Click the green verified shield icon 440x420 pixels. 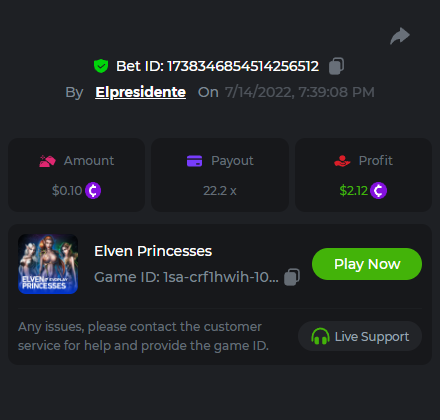[x=101, y=66]
